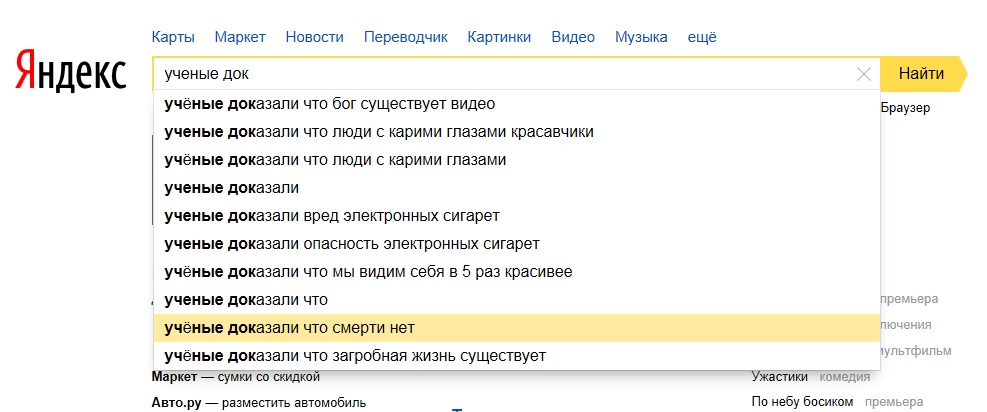Open the Картинки service link
This screenshot has width=987, height=412.
499,37
